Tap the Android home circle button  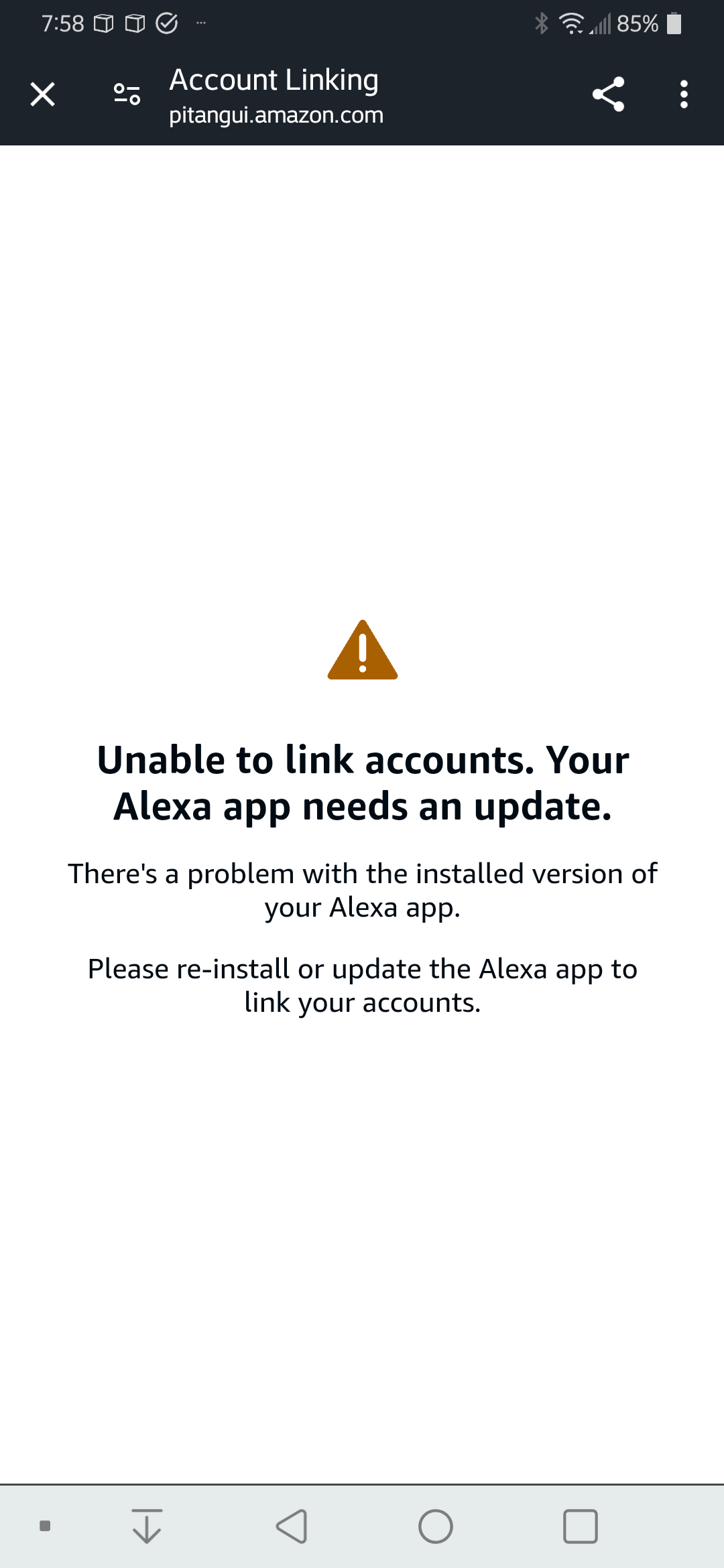[436, 1526]
